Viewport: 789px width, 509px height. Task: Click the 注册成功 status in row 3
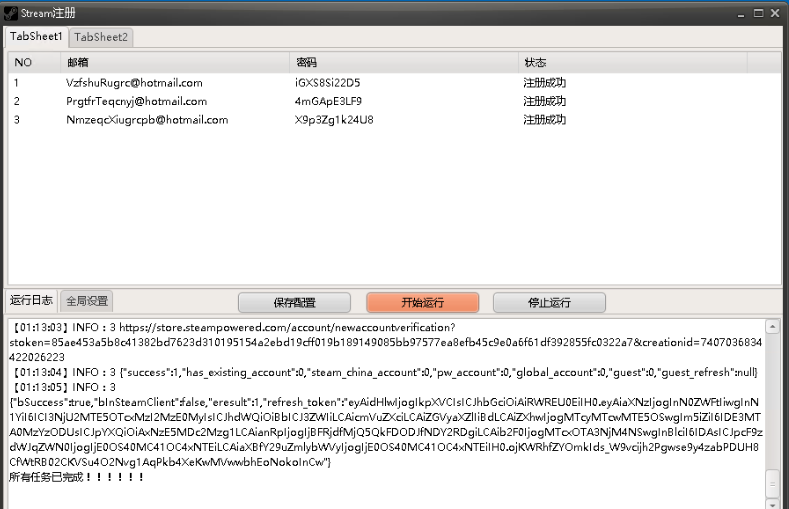[545, 120]
